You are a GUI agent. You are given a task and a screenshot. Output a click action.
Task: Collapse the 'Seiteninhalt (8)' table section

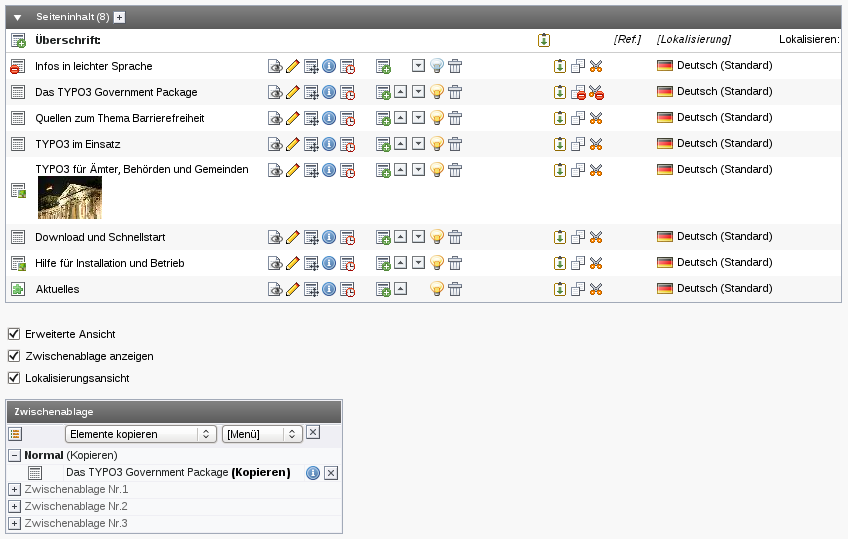click(x=17, y=18)
